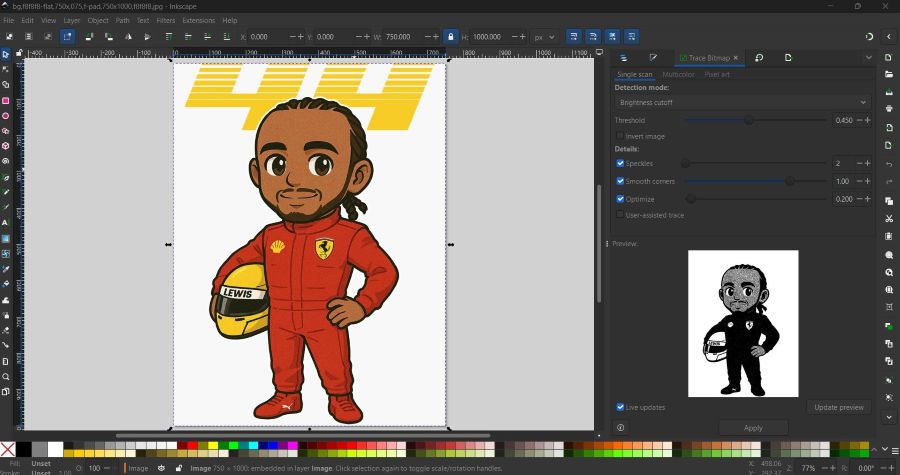Select the Ellipse tool
The image size is (900, 475).
(6, 116)
